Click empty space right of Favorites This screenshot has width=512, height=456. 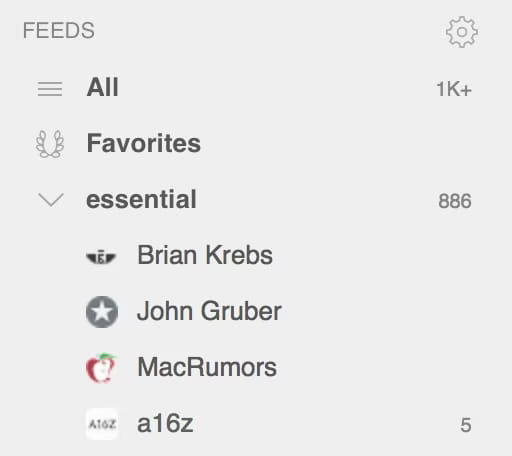tap(333, 143)
